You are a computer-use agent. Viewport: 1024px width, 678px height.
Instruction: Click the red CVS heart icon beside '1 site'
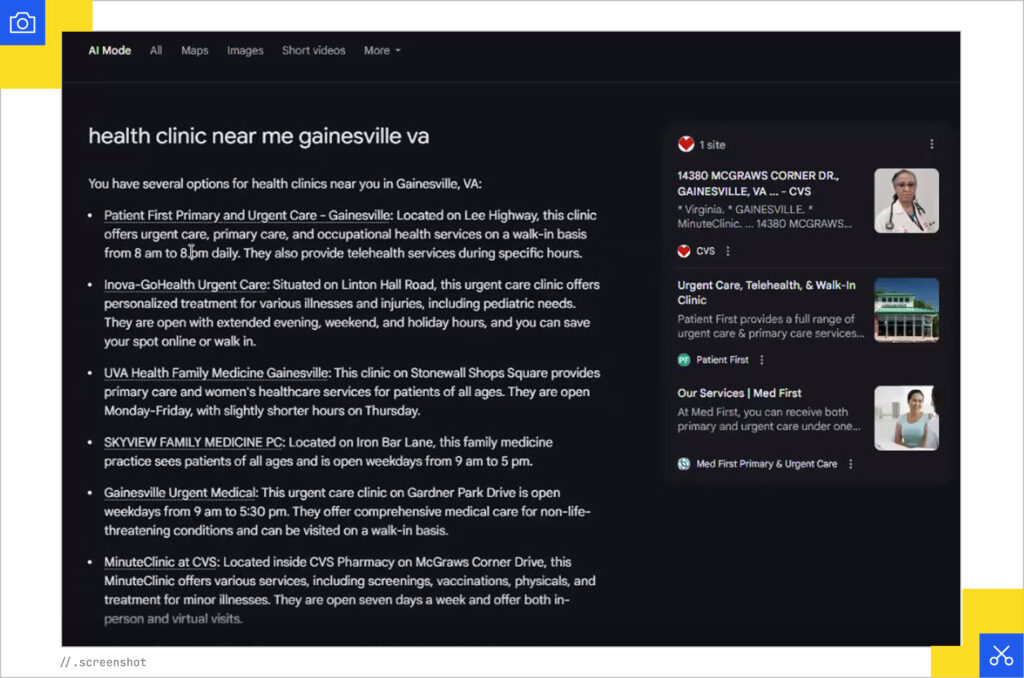click(685, 144)
